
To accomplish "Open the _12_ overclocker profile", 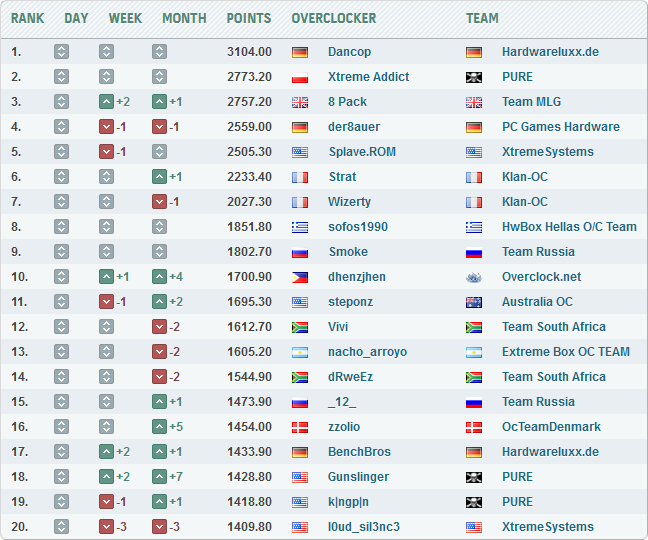I will pyautogui.click(x=342, y=402).
